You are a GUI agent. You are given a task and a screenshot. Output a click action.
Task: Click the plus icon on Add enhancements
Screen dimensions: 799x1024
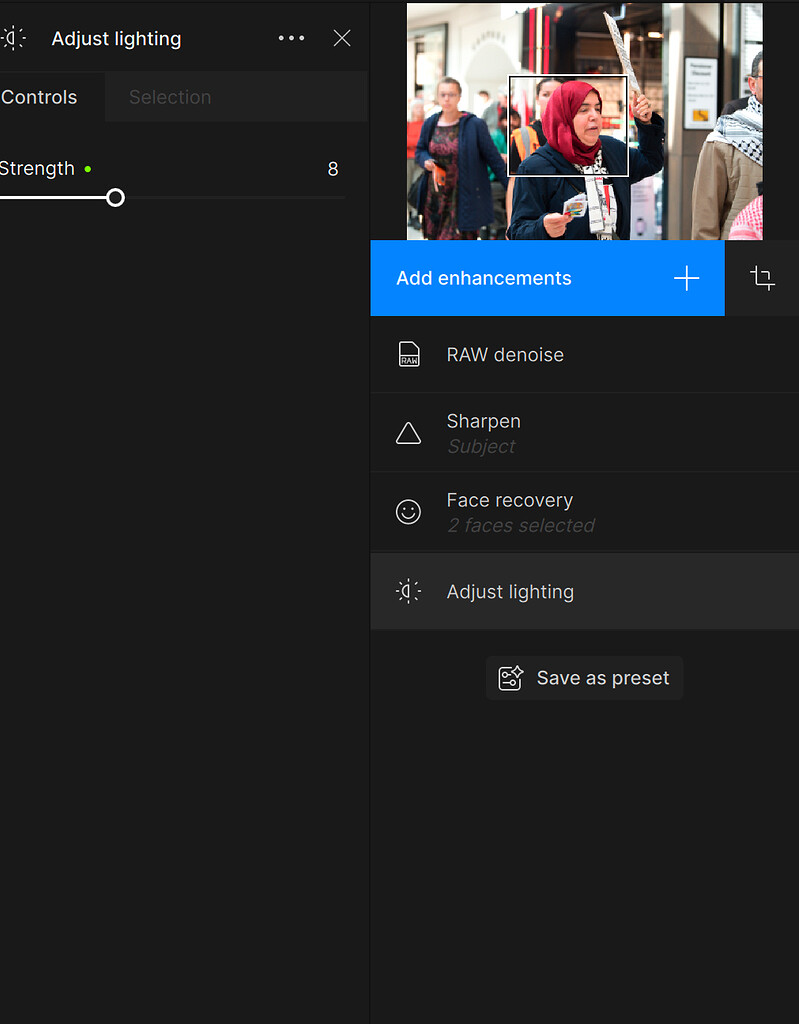point(687,278)
